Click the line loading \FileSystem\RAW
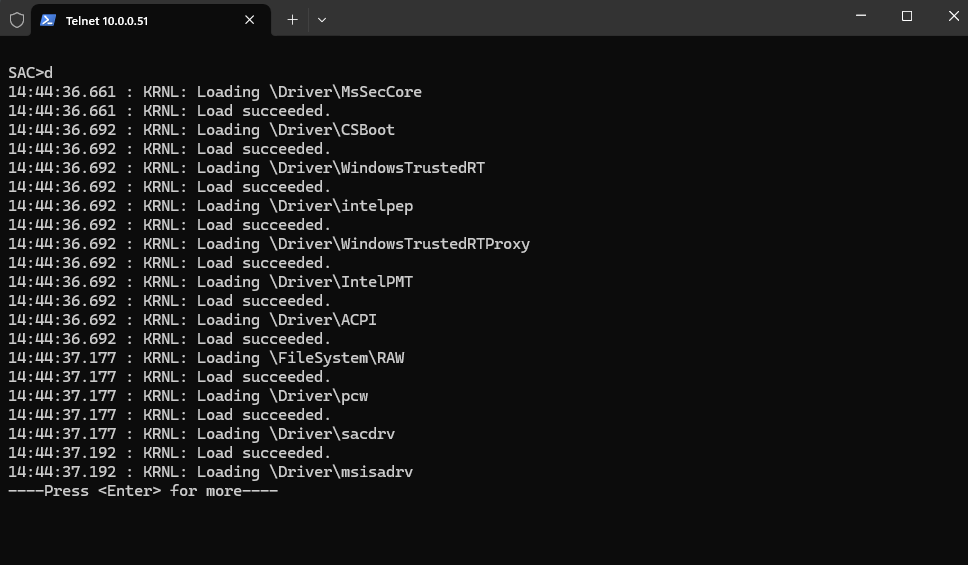This screenshot has height=565, width=968. point(206,358)
